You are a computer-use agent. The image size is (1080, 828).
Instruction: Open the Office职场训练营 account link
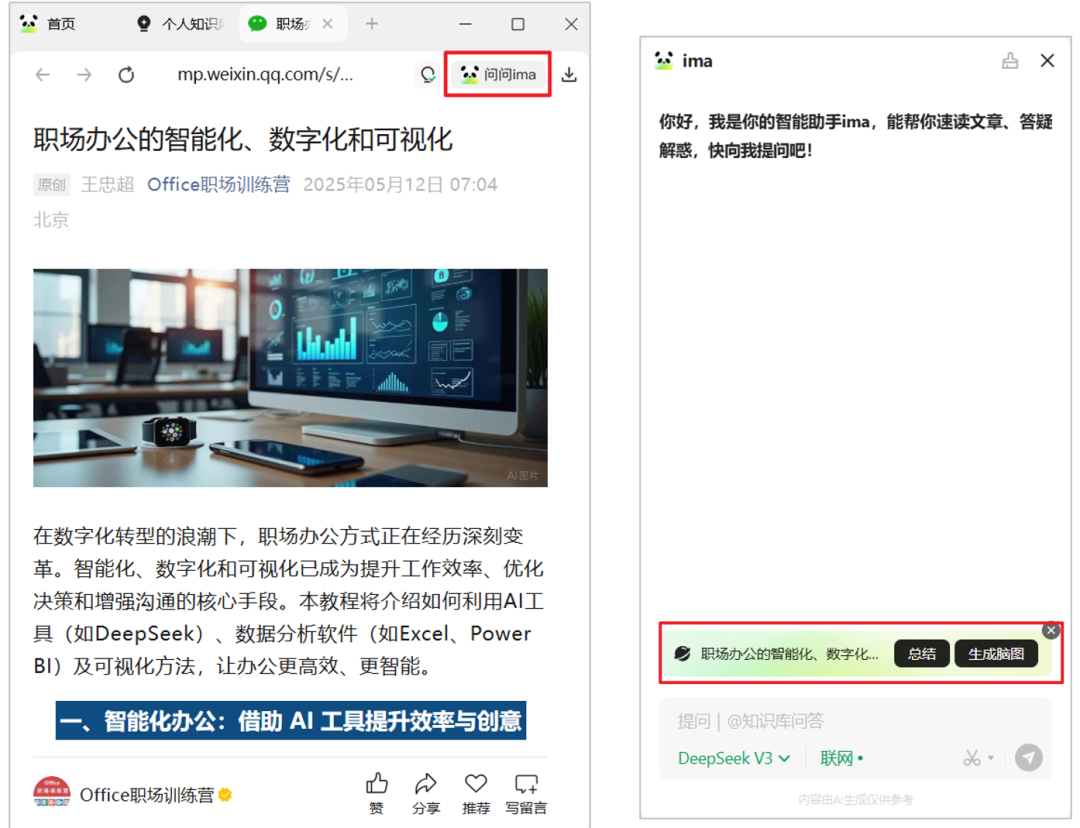tap(218, 185)
